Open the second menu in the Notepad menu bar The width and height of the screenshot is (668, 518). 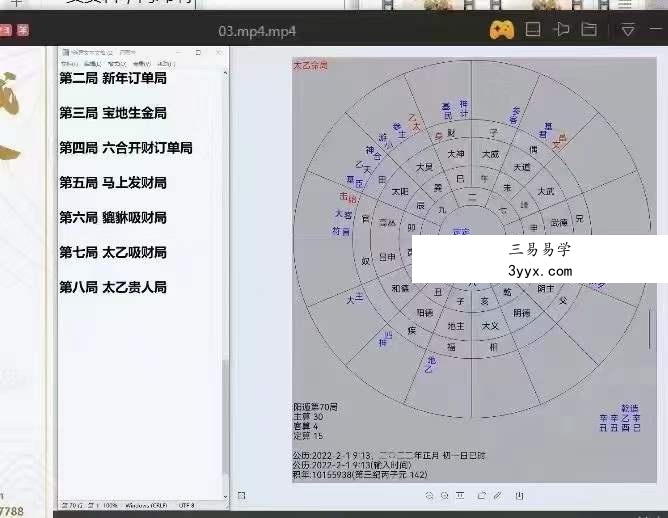coord(92,64)
